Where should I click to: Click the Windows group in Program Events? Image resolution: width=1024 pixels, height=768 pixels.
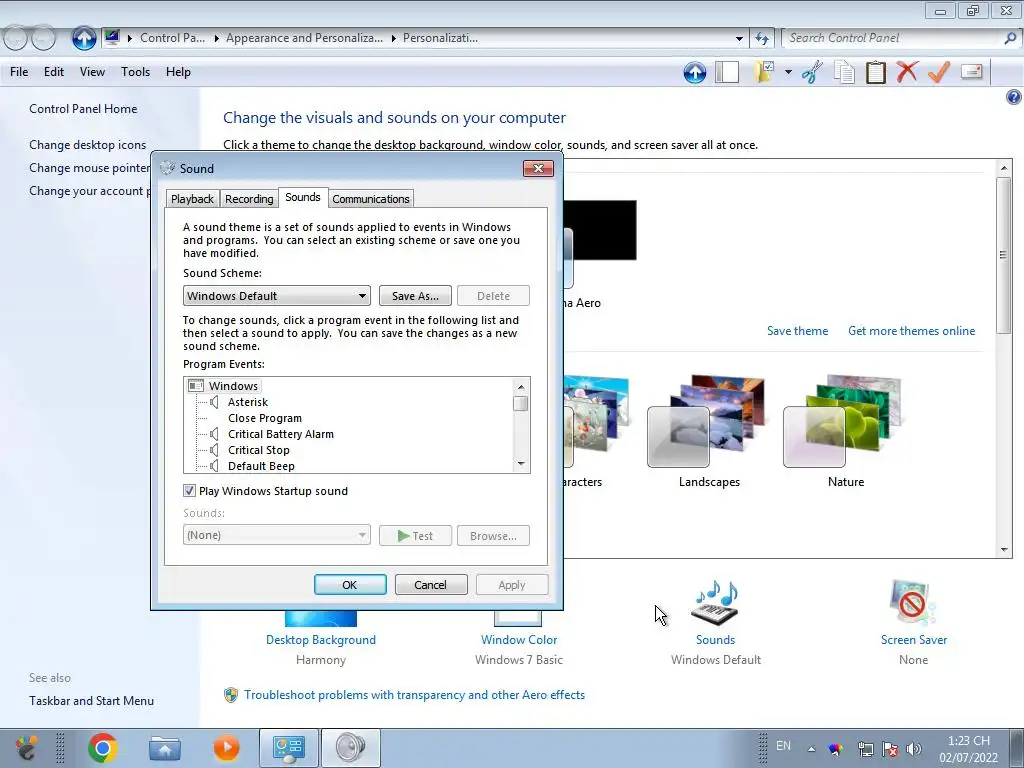click(232, 386)
